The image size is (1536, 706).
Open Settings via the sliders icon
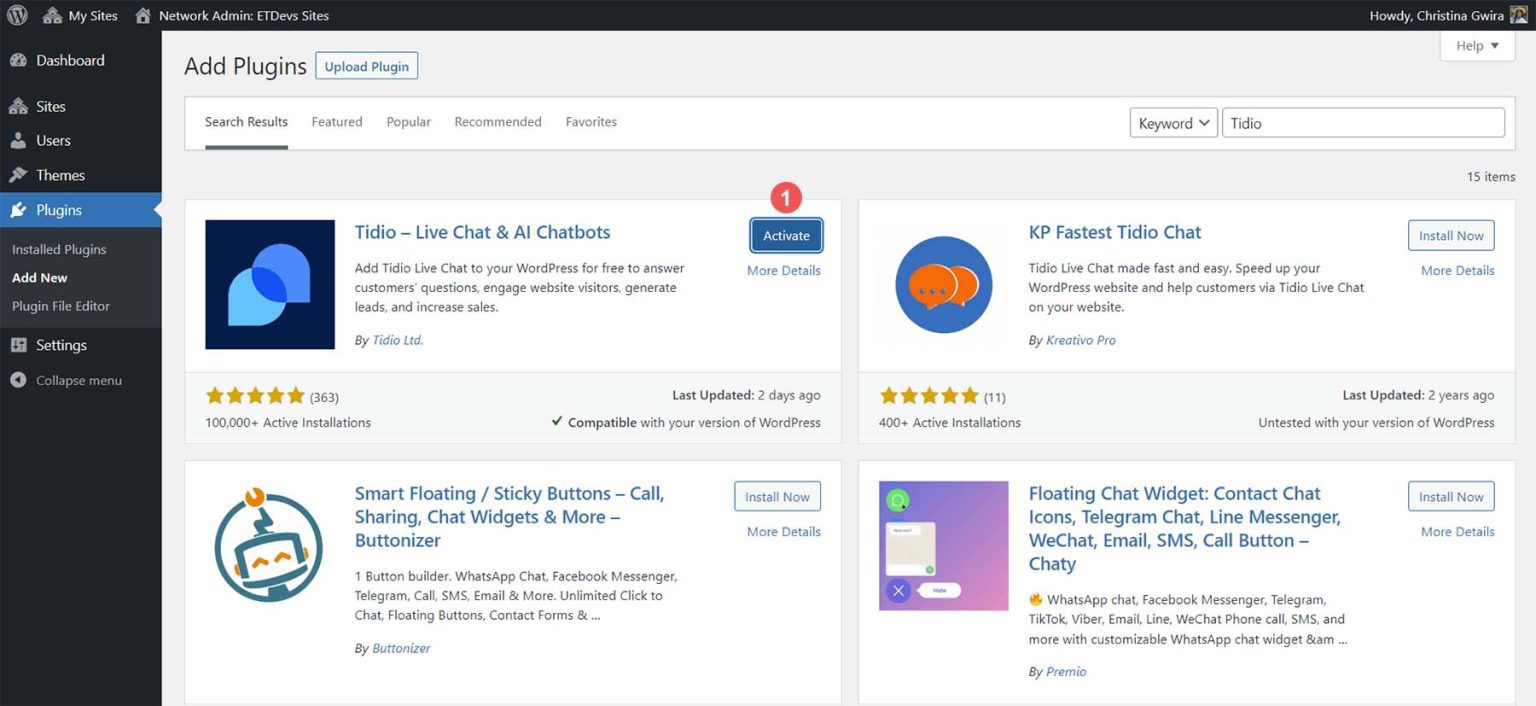click(x=20, y=345)
